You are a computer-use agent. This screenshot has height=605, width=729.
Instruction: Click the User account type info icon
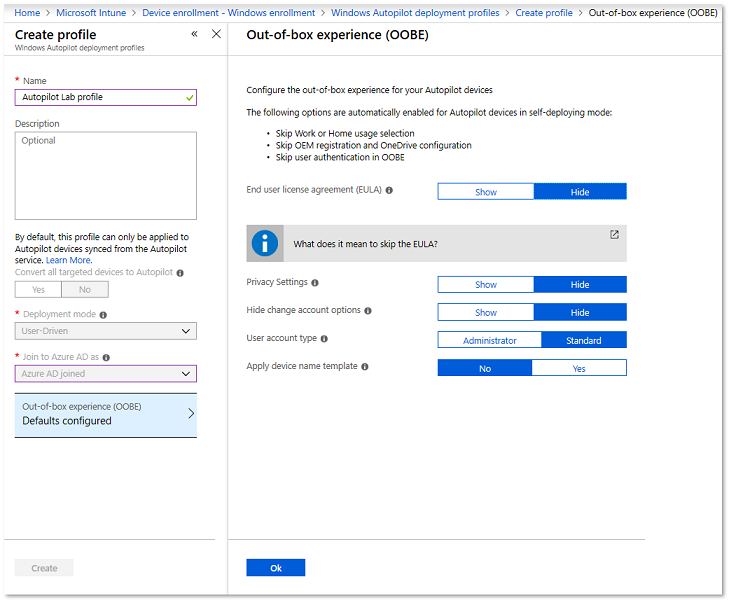tap(324, 339)
